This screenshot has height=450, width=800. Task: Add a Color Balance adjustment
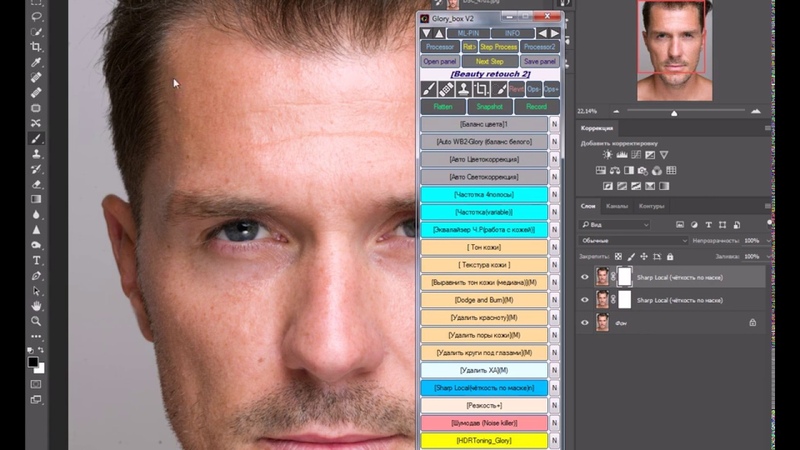tap(615, 170)
